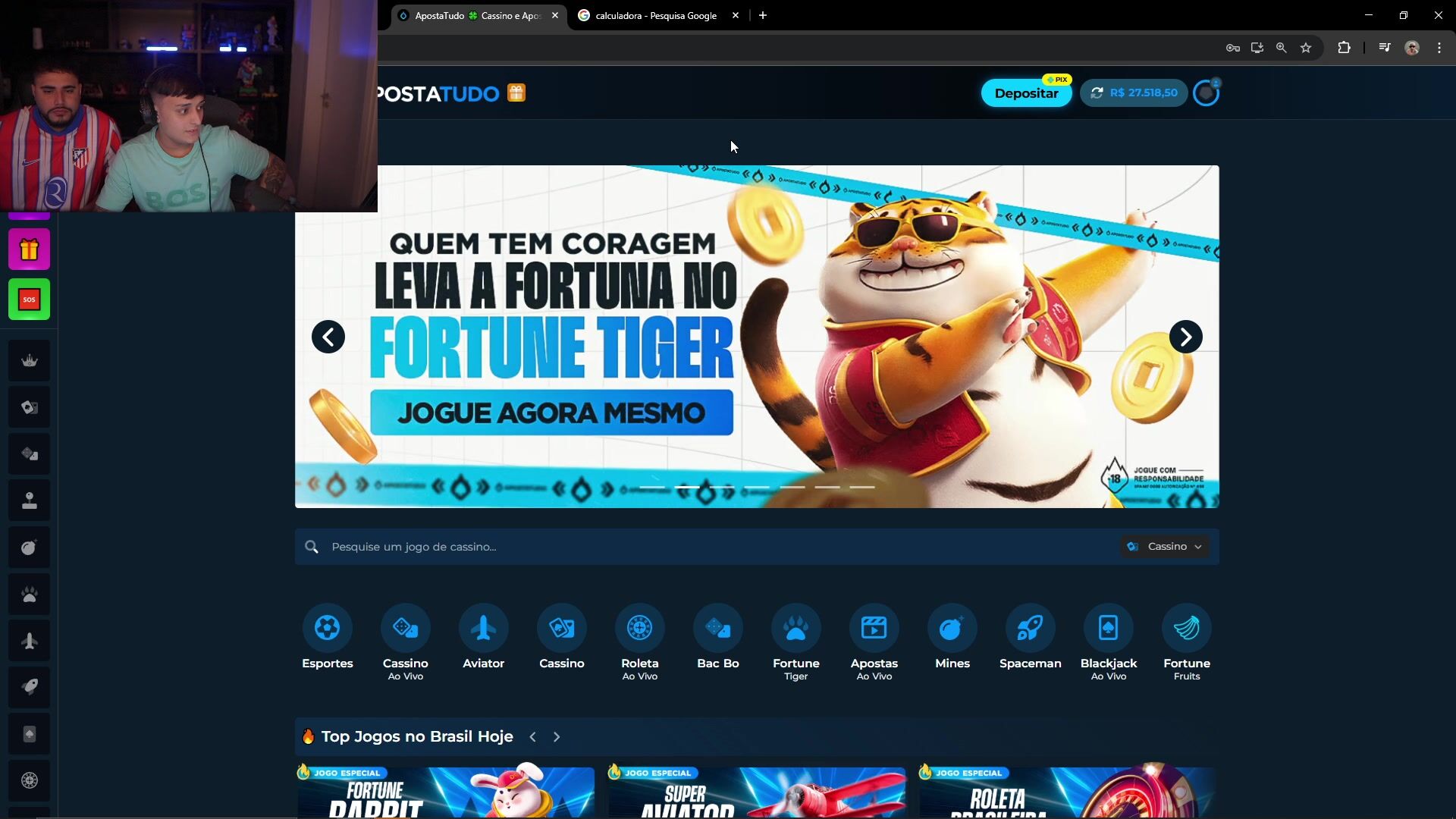The image size is (1456, 819).
Task: Select the crown icon in the sidebar
Action: click(30, 361)
